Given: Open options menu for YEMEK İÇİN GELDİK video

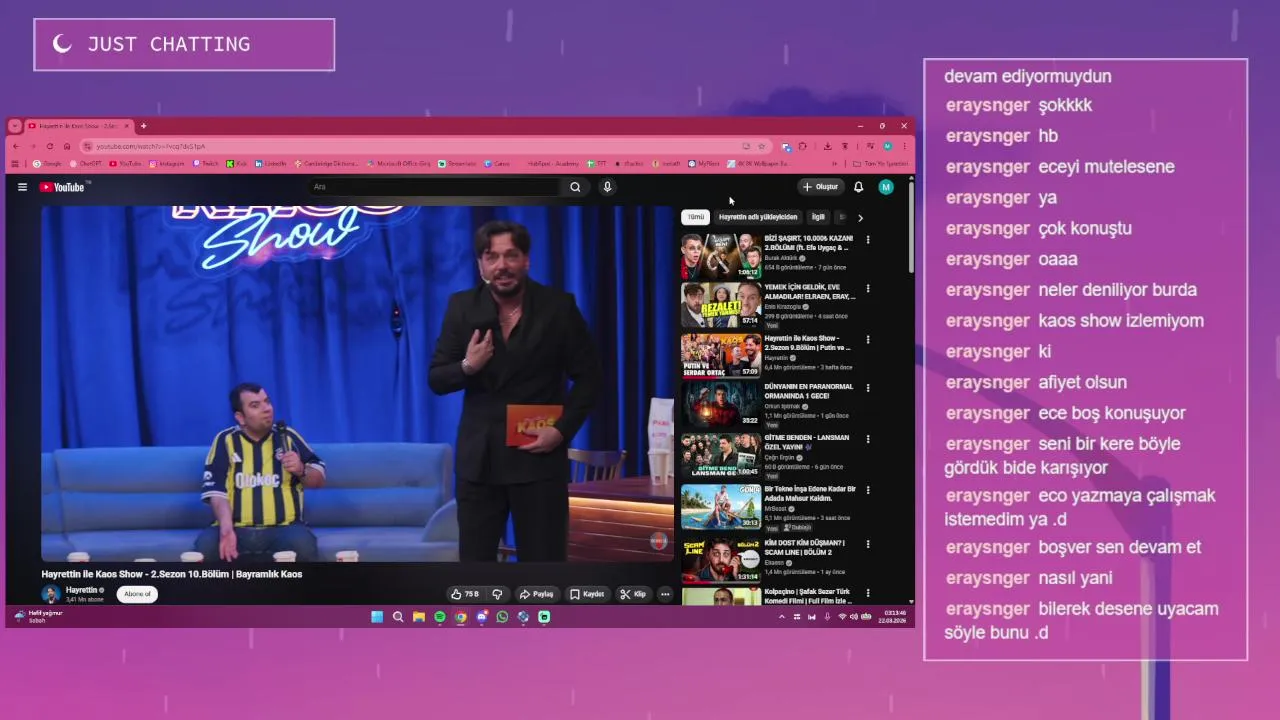Looking at the screenshot, I should (x=868, y=289).
